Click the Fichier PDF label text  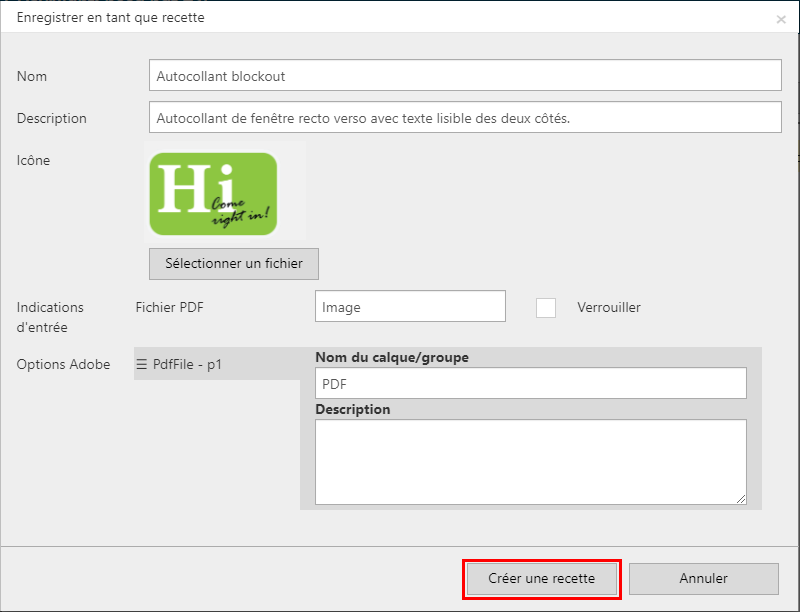click(169, 308)
